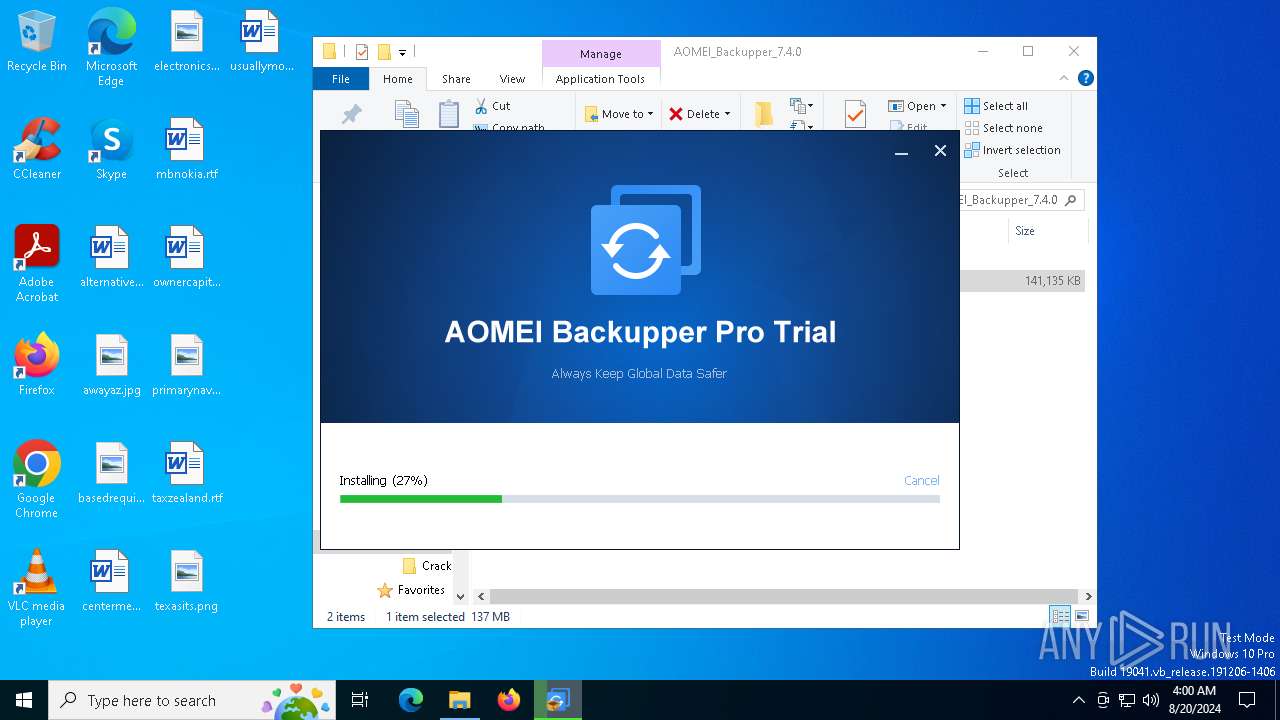Screen dimensions: 1280x720
Task: Click the New folder icon in the ribbon
Action: tap(764, 114)
